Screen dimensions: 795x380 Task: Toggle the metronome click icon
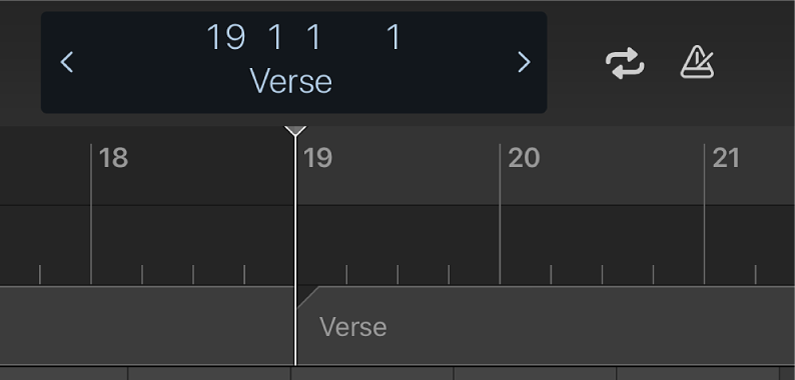(697, 62)
